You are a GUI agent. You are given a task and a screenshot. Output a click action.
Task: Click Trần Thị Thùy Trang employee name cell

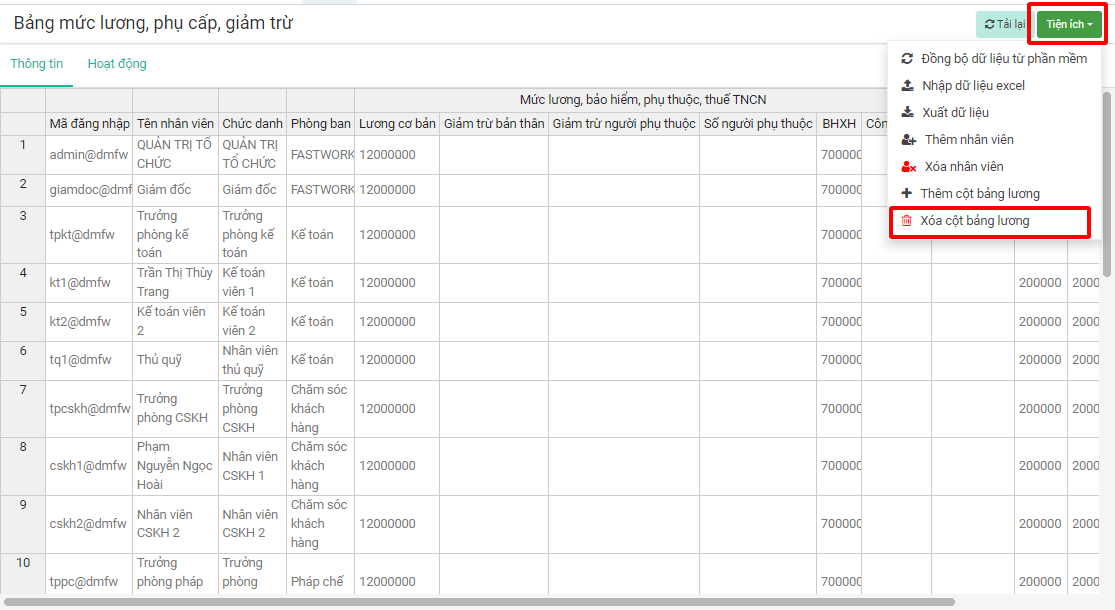point(175,283)
